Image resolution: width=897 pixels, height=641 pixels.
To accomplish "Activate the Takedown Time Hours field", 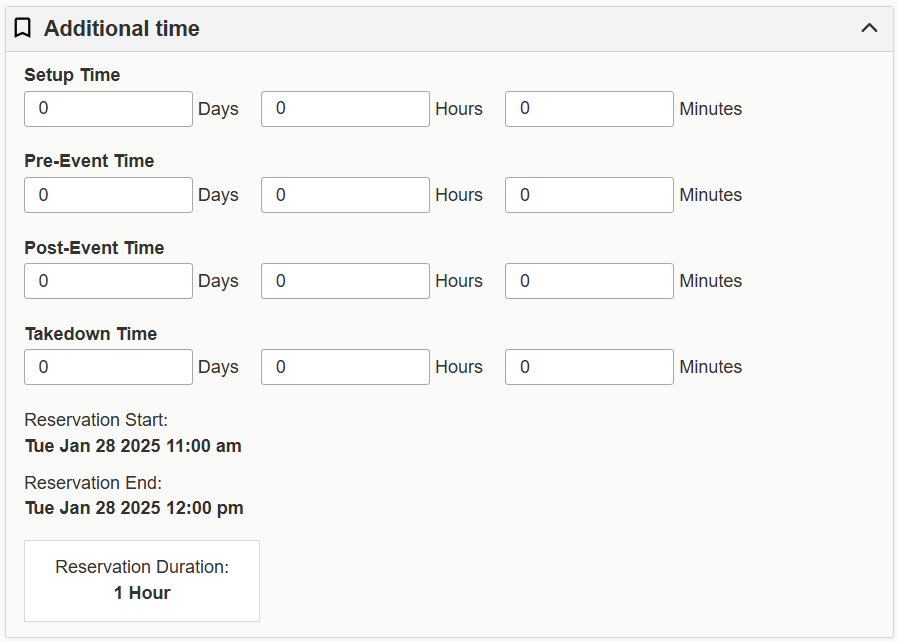I will coord(345,367).
